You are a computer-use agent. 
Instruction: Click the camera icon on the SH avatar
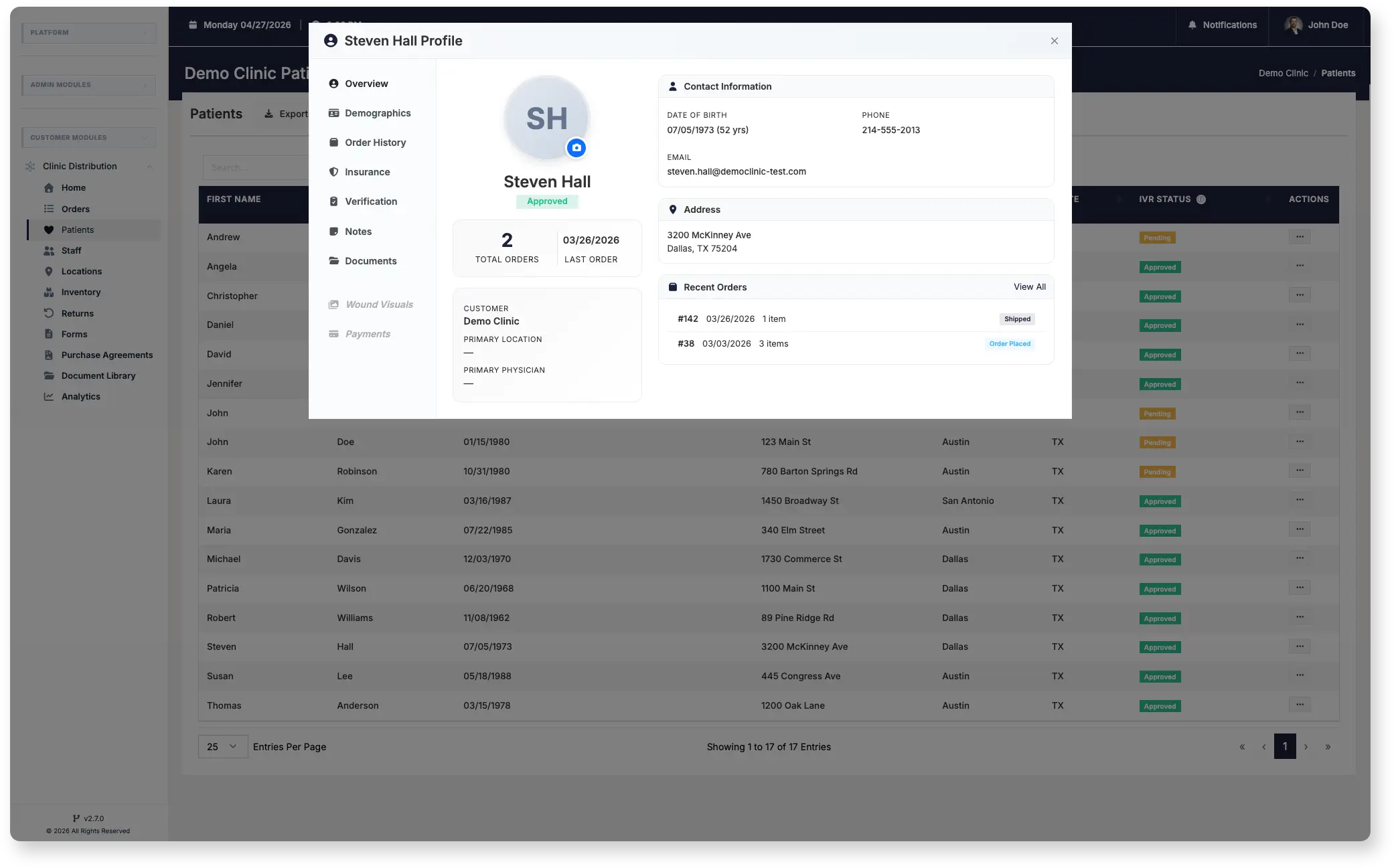click(x=576, y=148)
